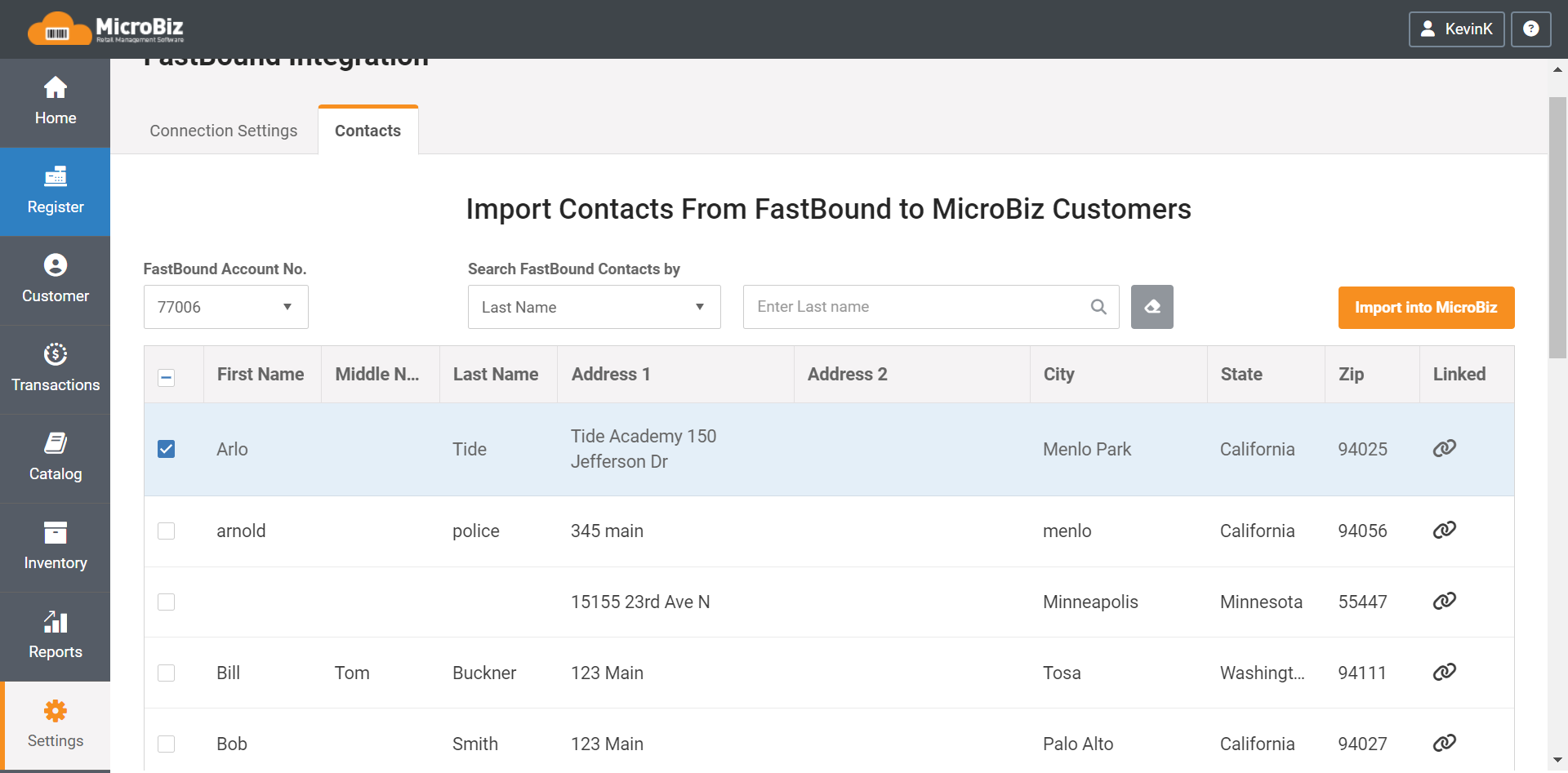This screenshot has width=1568, height=773.
Task: Click the Minneapolis city cell
Action: pos(1090,602)
